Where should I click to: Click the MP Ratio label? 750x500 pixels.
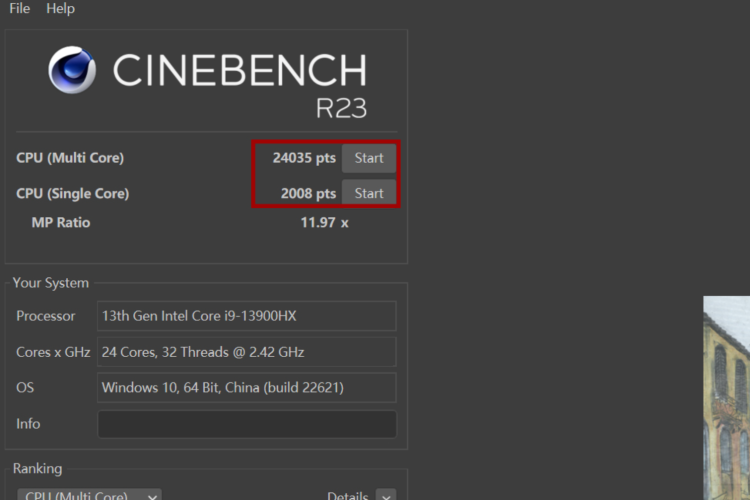[61, 222]
